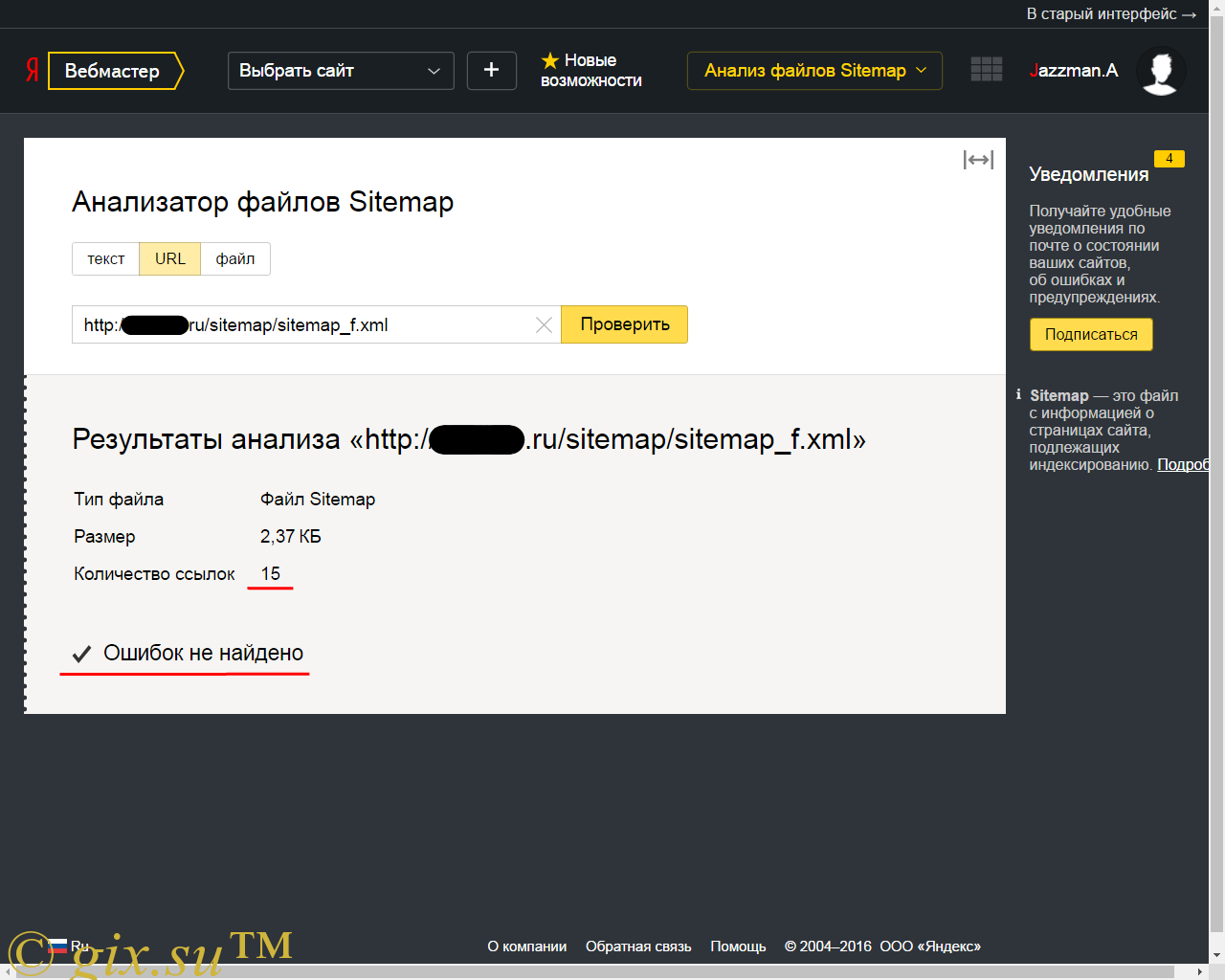Click the Yandex Я logo
Viewport: 1225px width, 980px height.
tap(33, 70)
